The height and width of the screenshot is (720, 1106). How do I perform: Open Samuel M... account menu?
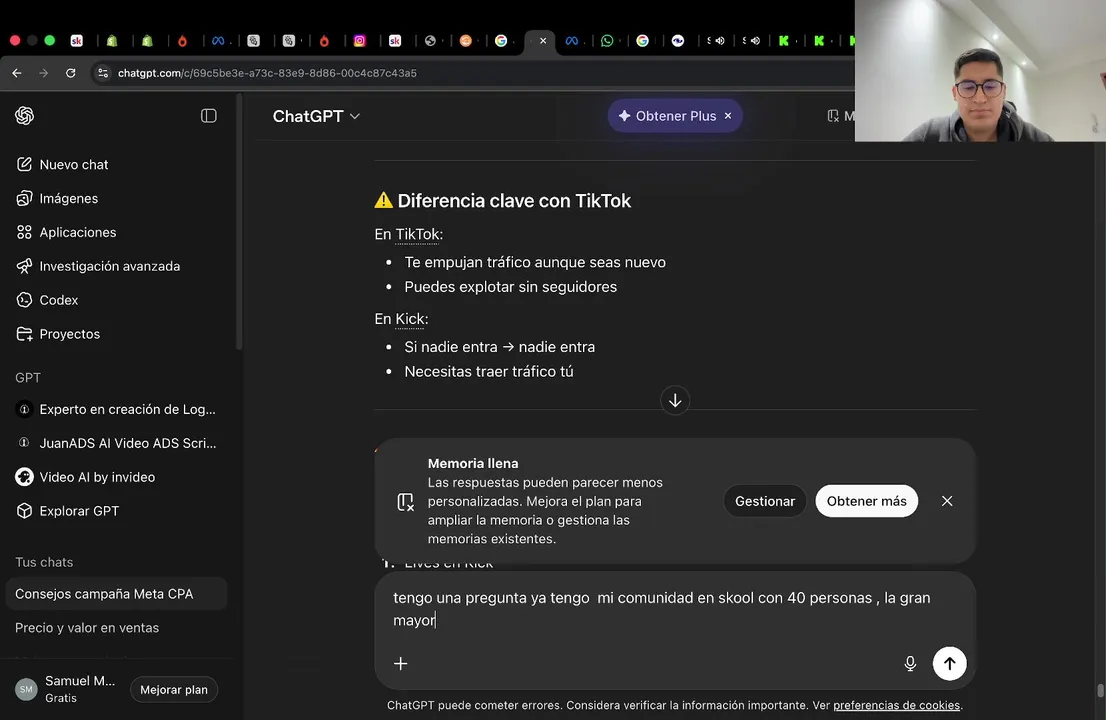(67, 689)
